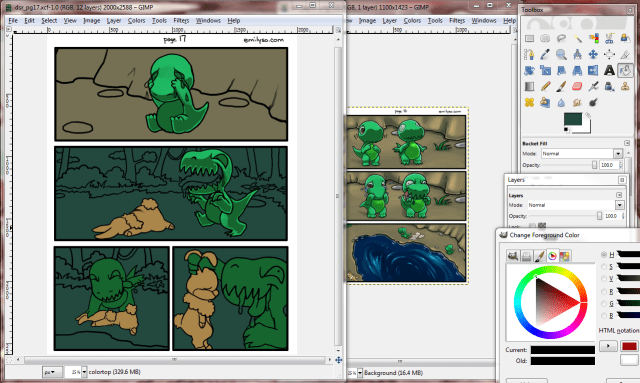Screen dimensions: 640x383
Task: Select the Move tool
Action: point(593,54)
